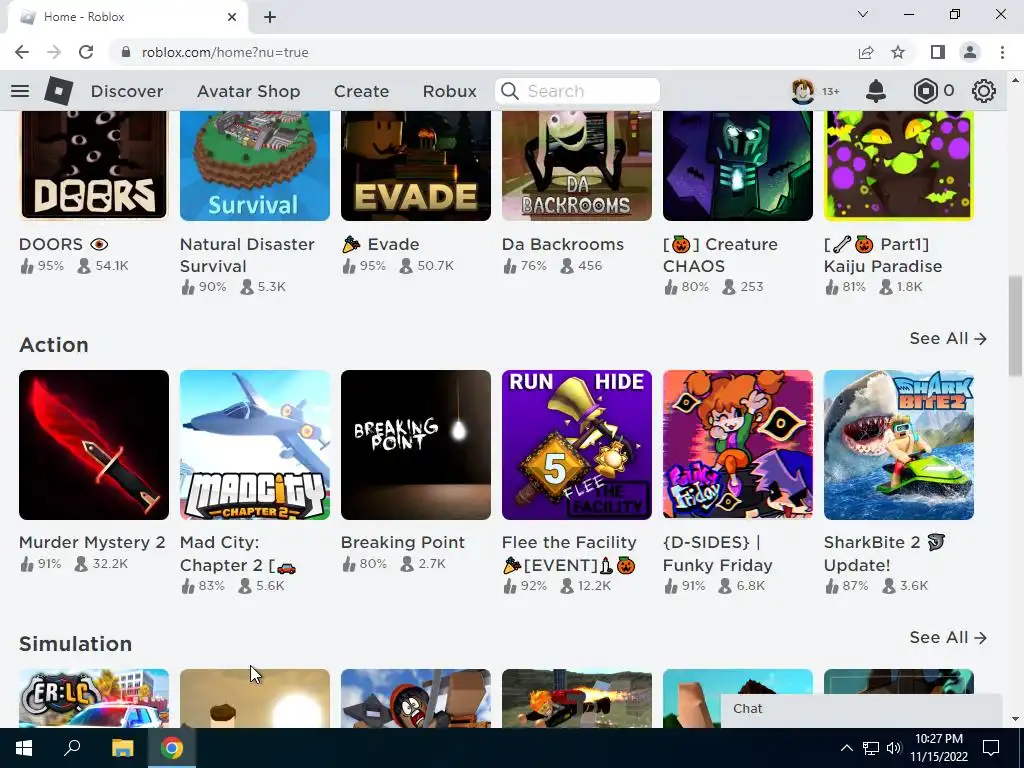Open Natural Disaster Survival thumbnail
Viewport: 1024px width, 768px height.
click(x=255, y=165)
